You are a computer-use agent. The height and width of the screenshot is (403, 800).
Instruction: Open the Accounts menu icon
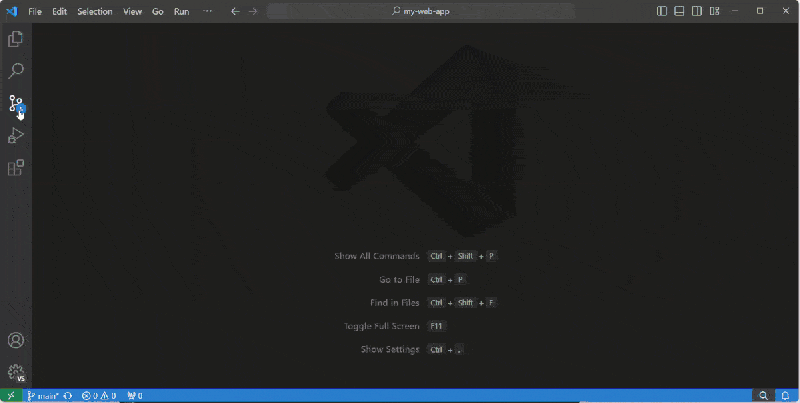[16, 340]
